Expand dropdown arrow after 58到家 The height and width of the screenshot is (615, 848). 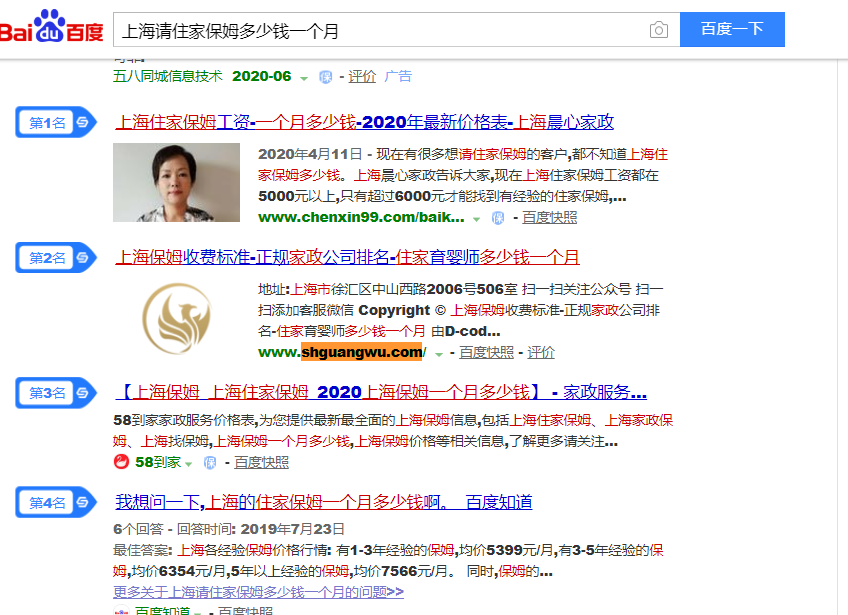[188, 464]
